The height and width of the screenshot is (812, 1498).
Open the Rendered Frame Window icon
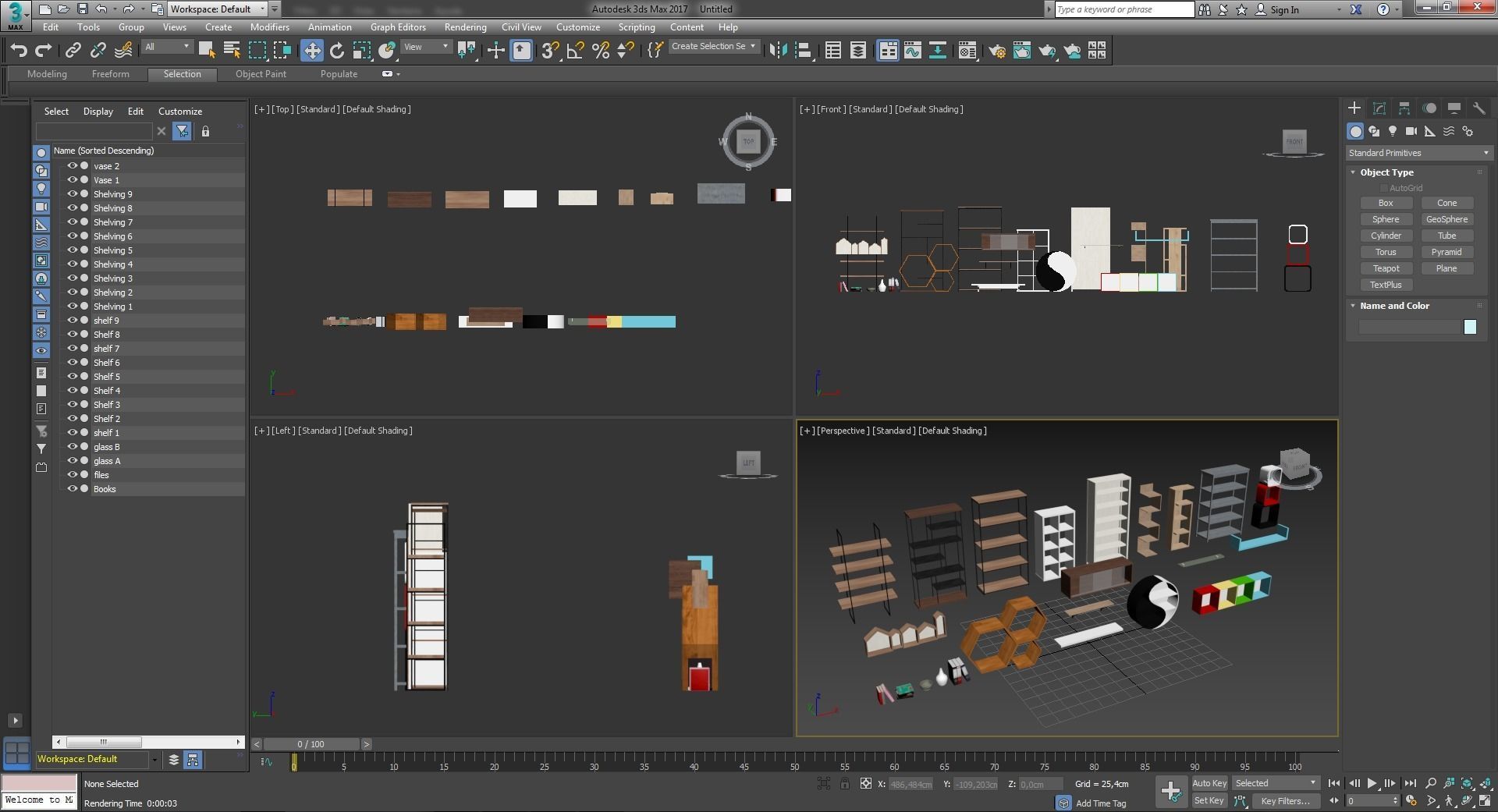click(1021, 51)
